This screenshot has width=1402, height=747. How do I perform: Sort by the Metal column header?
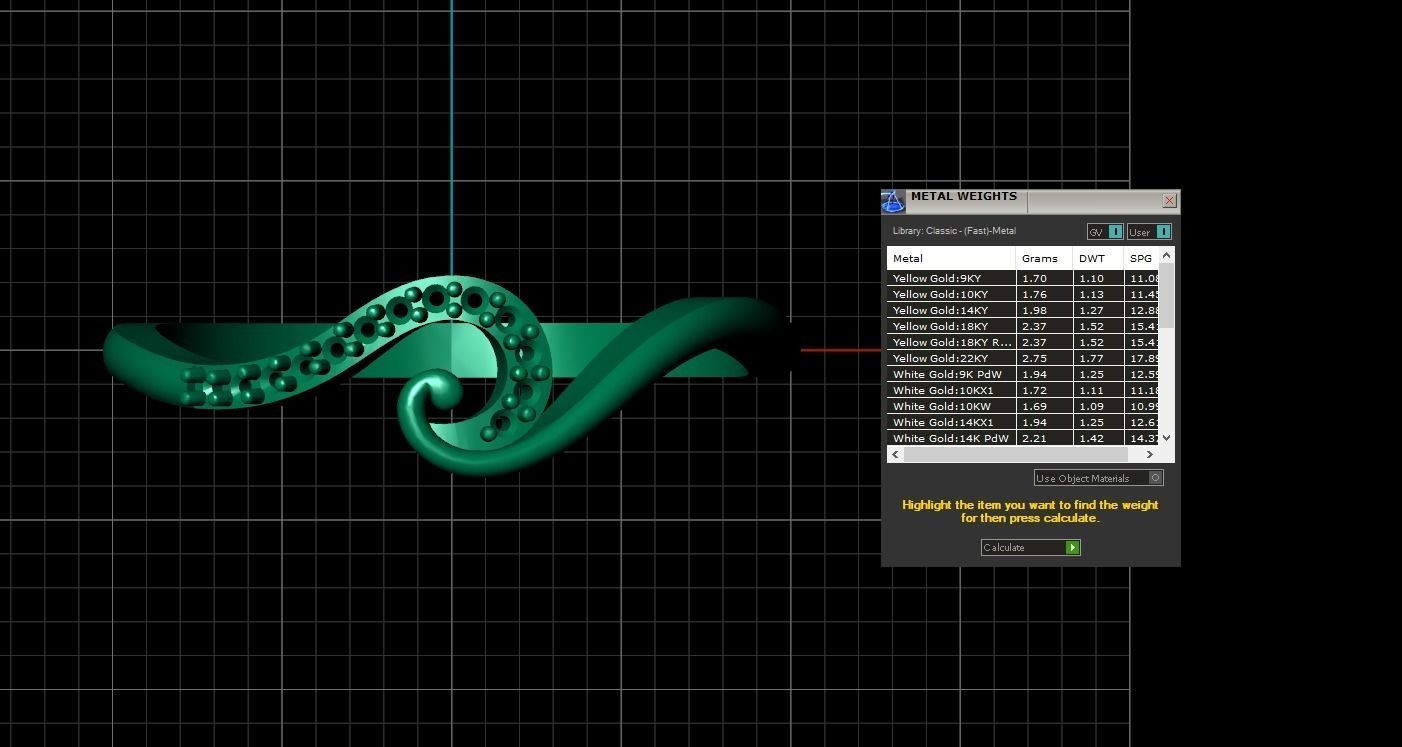coord(951,258)
